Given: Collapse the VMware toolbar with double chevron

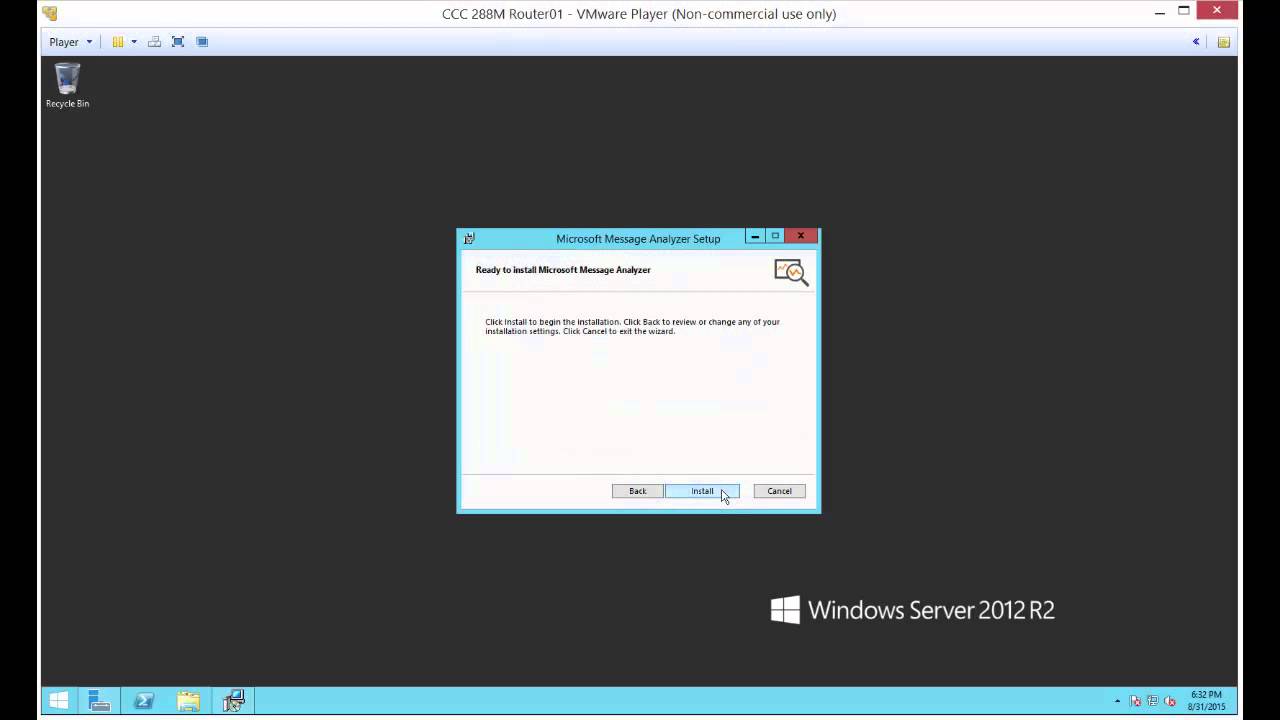Looking at the screenshot, I should point(1196,42).
